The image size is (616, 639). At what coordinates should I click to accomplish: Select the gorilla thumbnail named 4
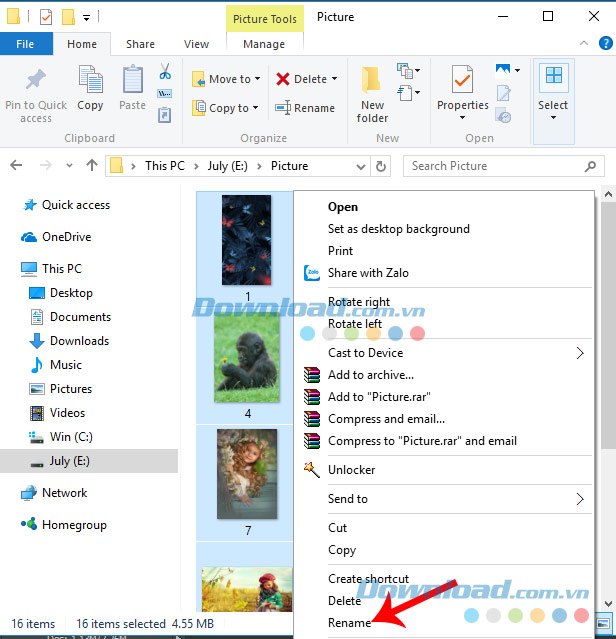click(247, 357)
